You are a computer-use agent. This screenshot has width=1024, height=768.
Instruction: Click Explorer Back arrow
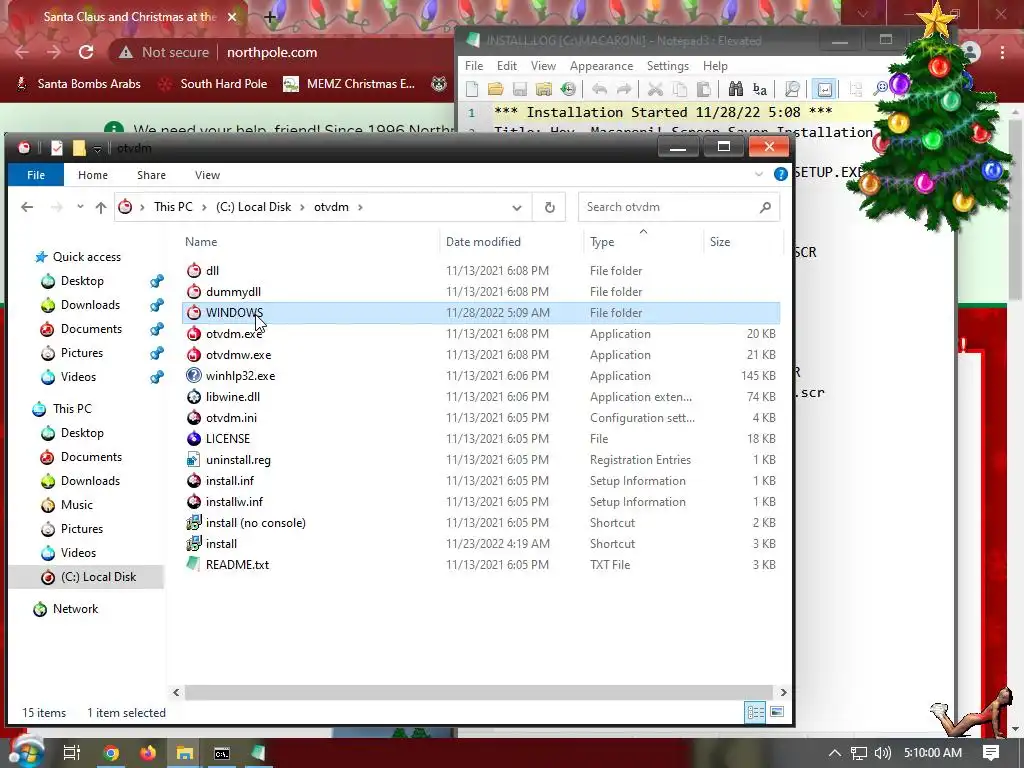click(x=27, y=207)
